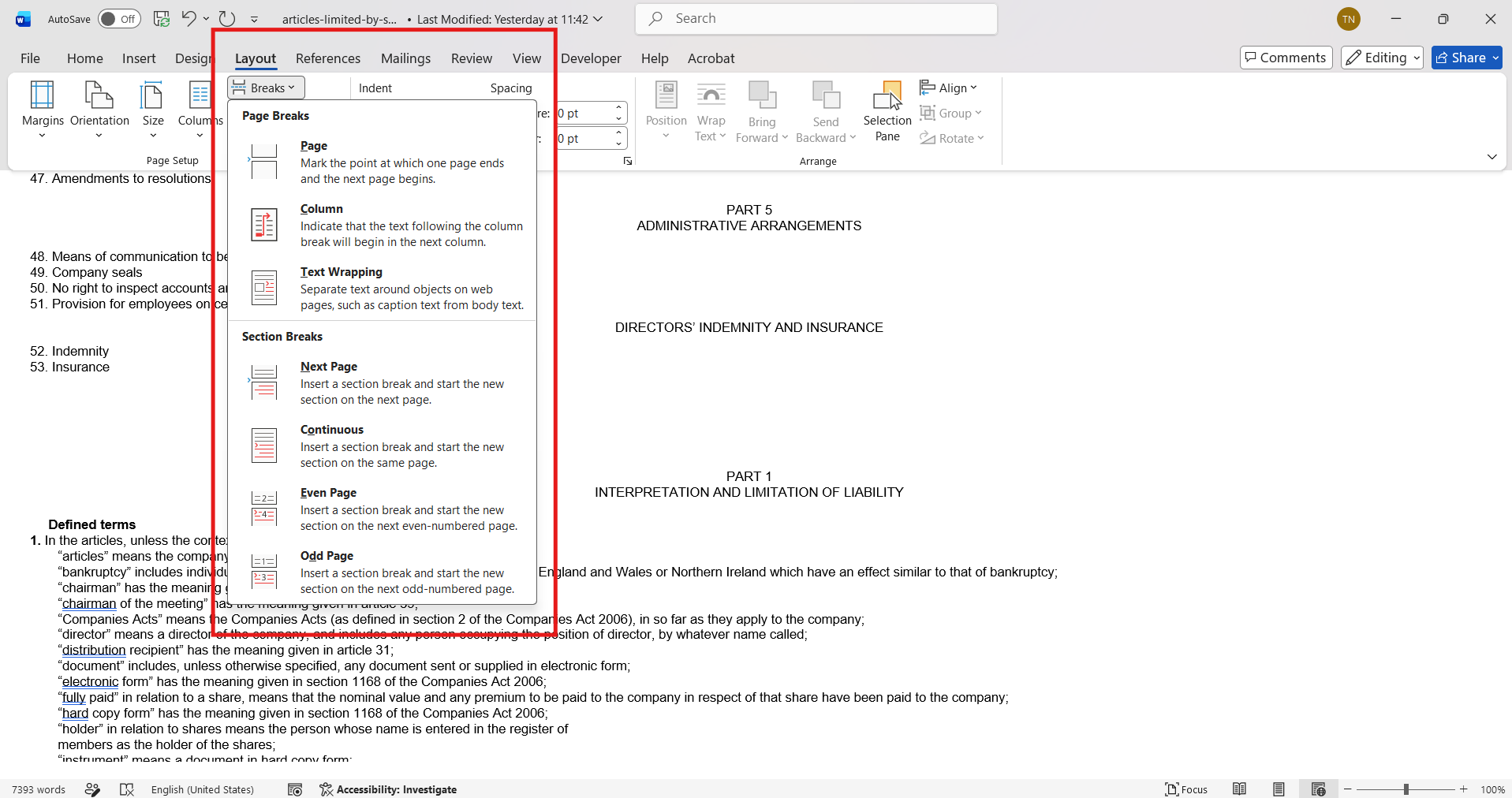1512x798 pixels.
Task: Insert a Page break
Action: (x=383, y=162)
